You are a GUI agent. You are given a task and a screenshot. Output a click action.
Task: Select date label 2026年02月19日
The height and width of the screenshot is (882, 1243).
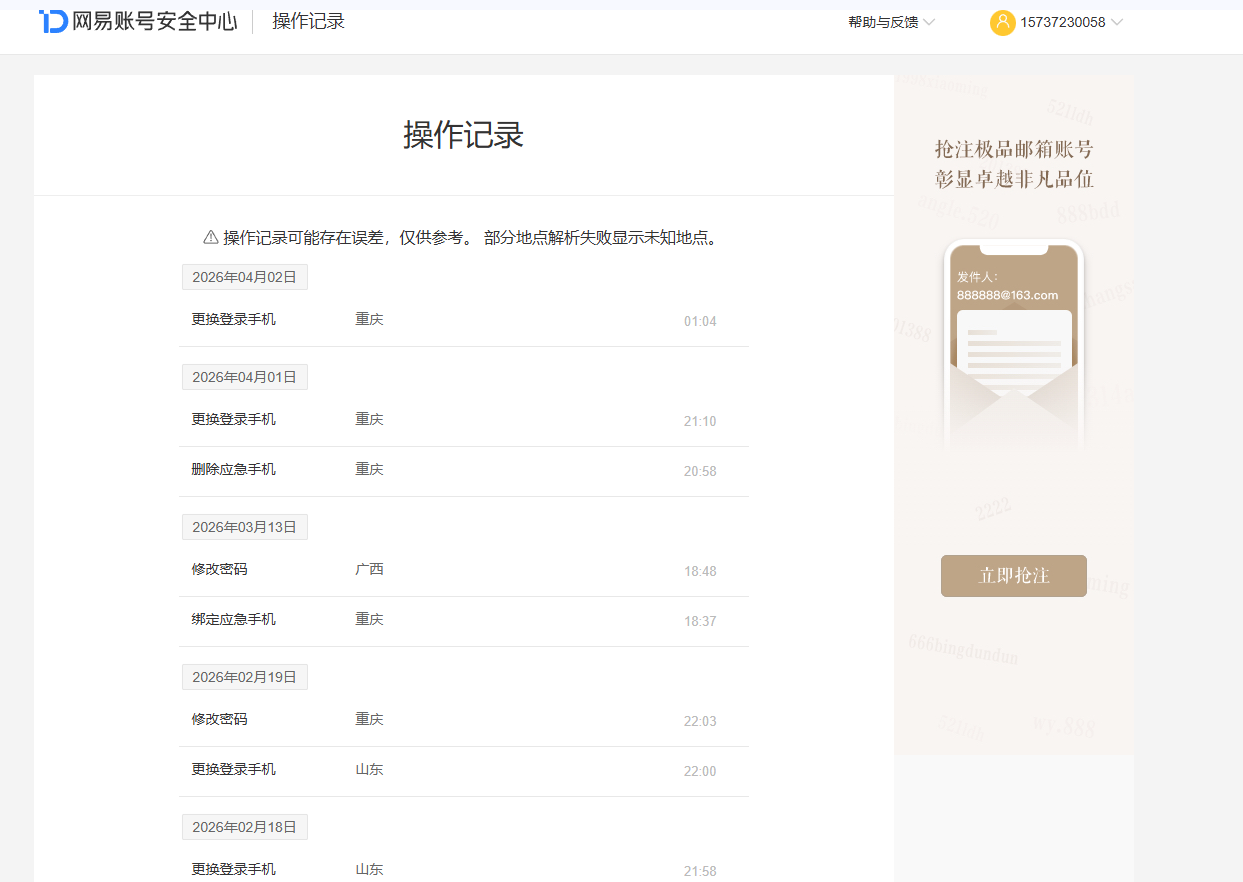244,677
